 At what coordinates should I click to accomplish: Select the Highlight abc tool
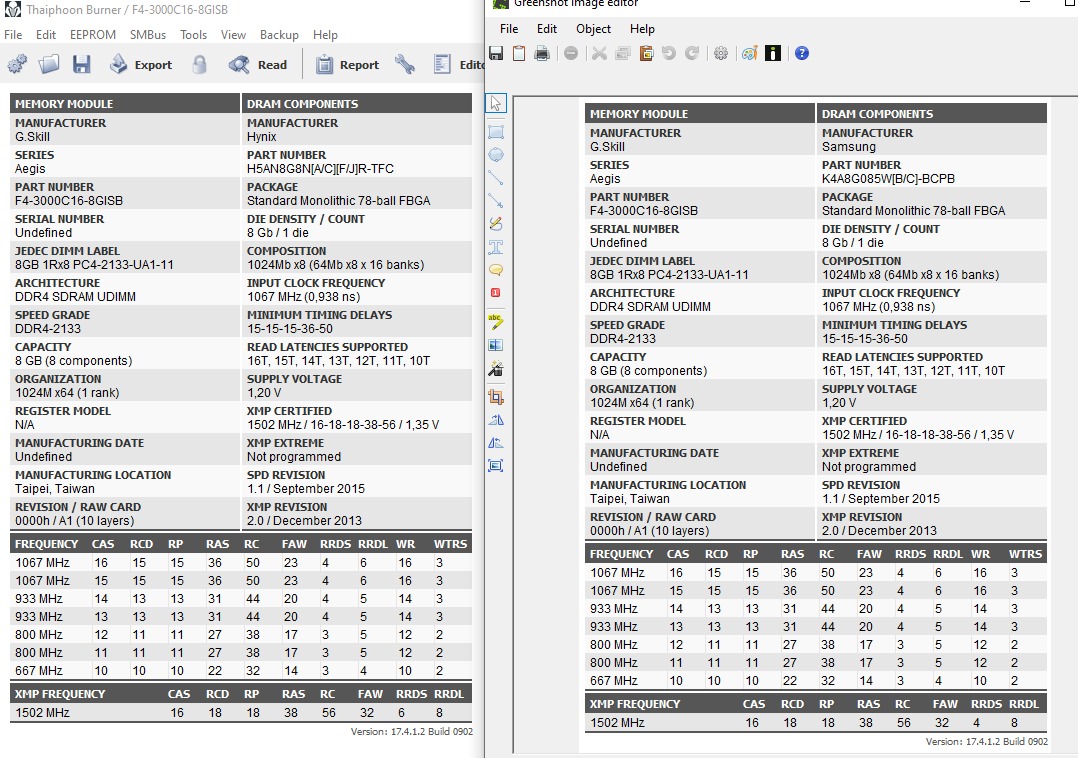(x=496, y=321)
